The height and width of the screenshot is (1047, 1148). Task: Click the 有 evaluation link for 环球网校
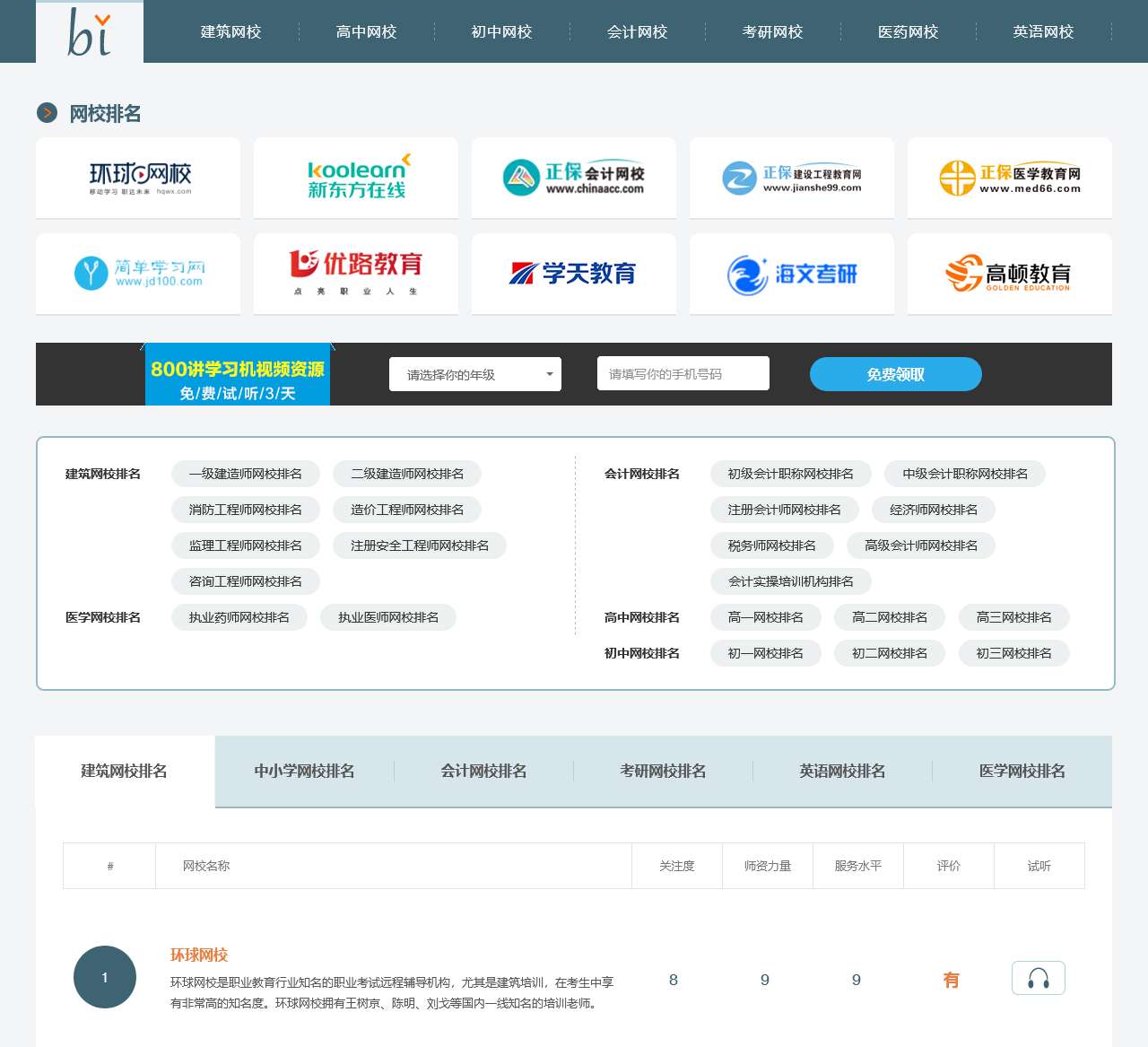tap(952, 979)
